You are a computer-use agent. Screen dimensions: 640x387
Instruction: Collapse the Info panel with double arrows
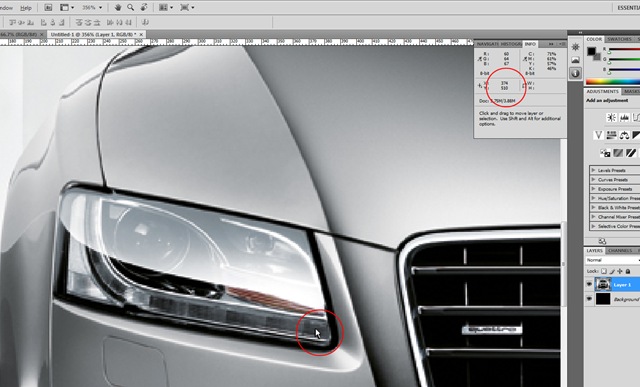coord(551,44)
